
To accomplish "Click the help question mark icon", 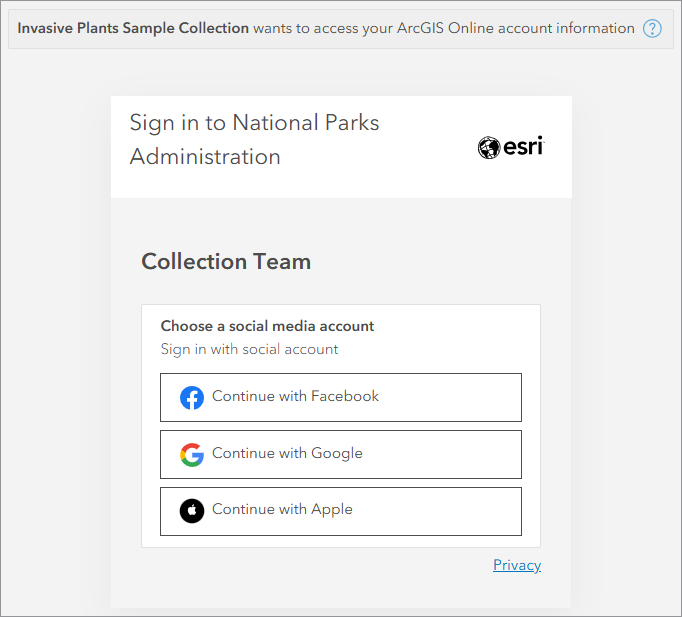I will [653, 28].
